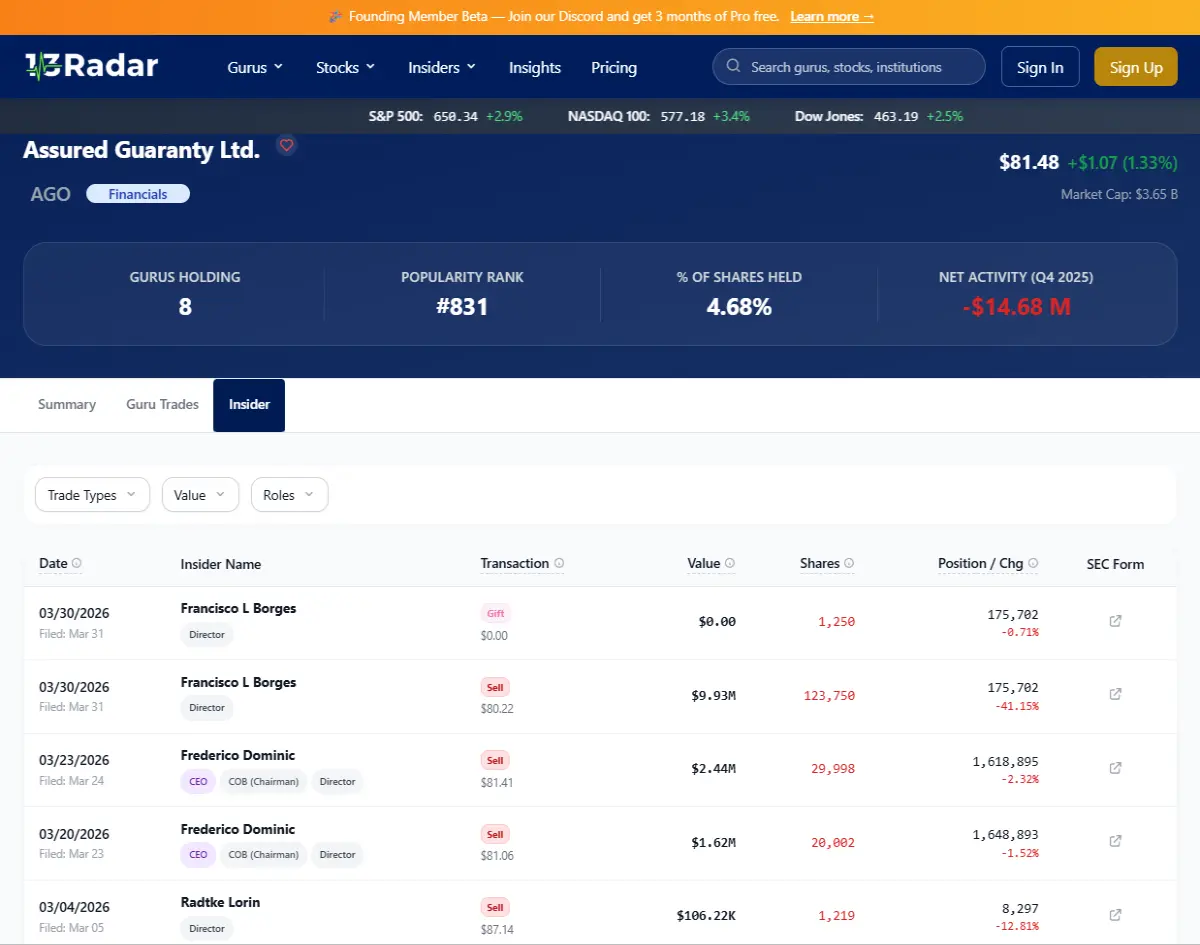
Task: Click the Insider Name column header
Action: point(221,564)
